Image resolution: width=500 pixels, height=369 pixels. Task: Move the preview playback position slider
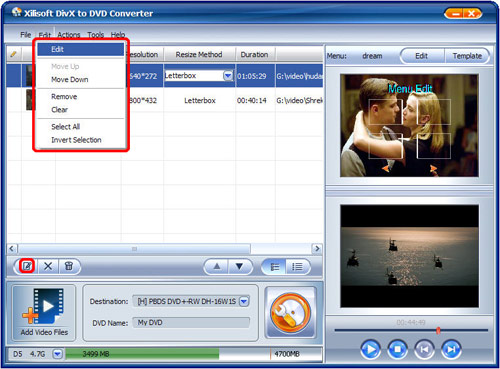click(438, 330)
